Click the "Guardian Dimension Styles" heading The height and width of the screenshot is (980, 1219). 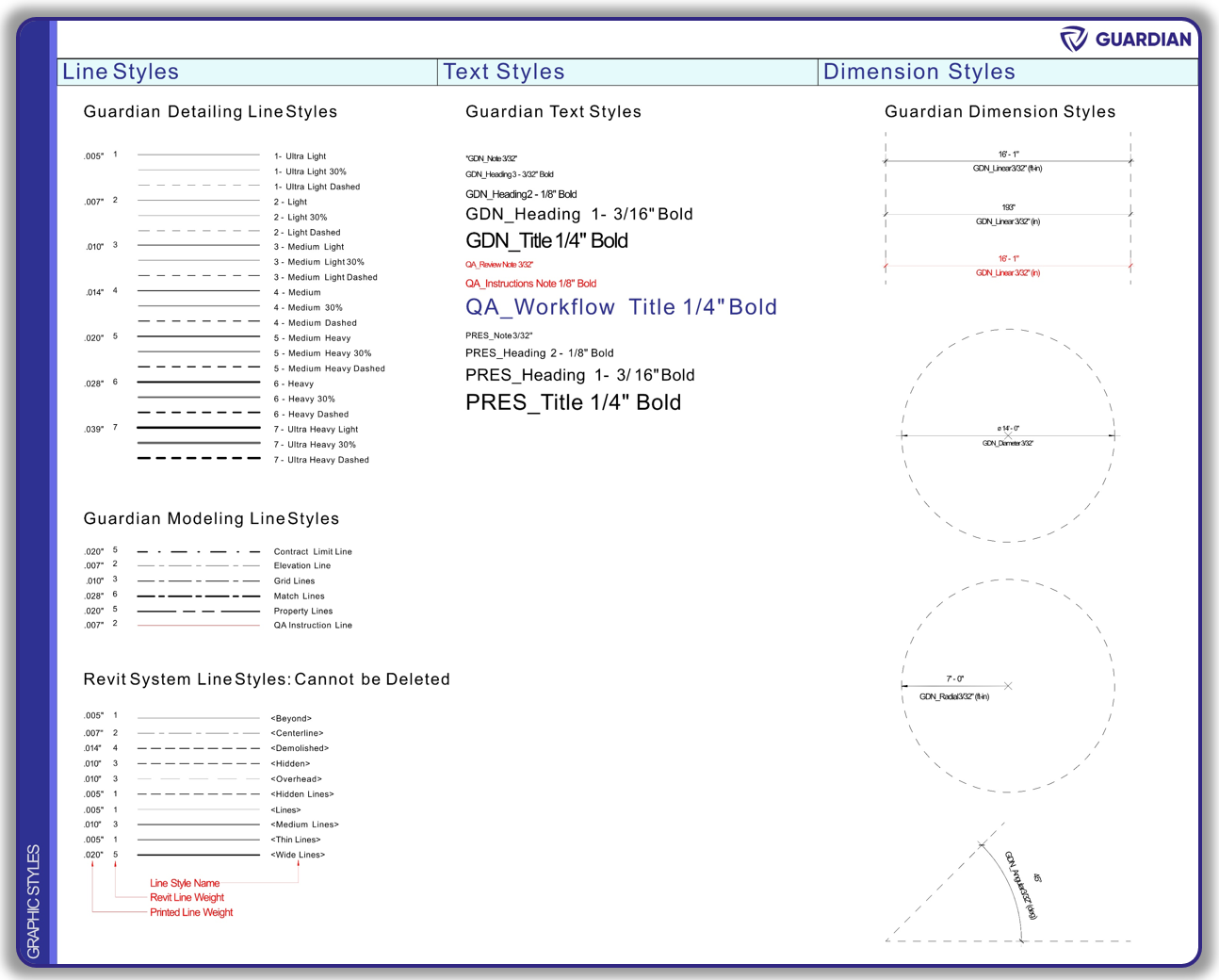[x=1000, y=111]
